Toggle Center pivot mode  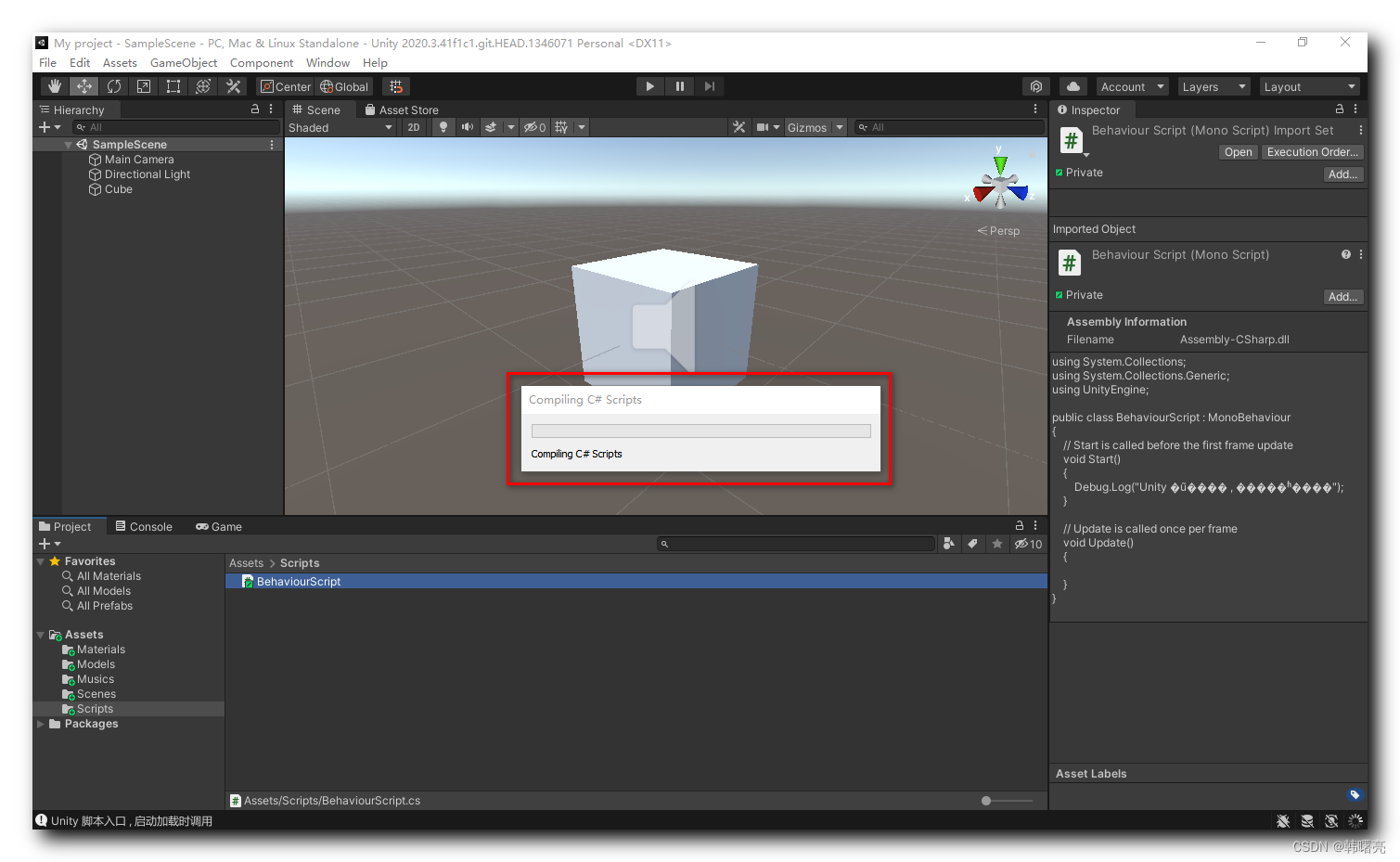click(x=285, y=85)
